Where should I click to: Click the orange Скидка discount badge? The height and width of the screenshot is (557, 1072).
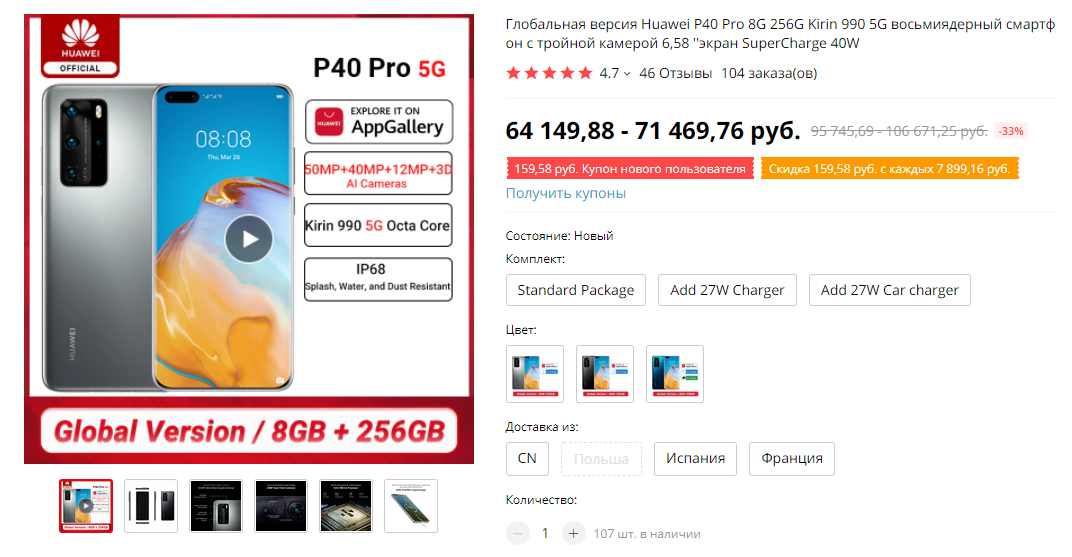click(889, 169)
